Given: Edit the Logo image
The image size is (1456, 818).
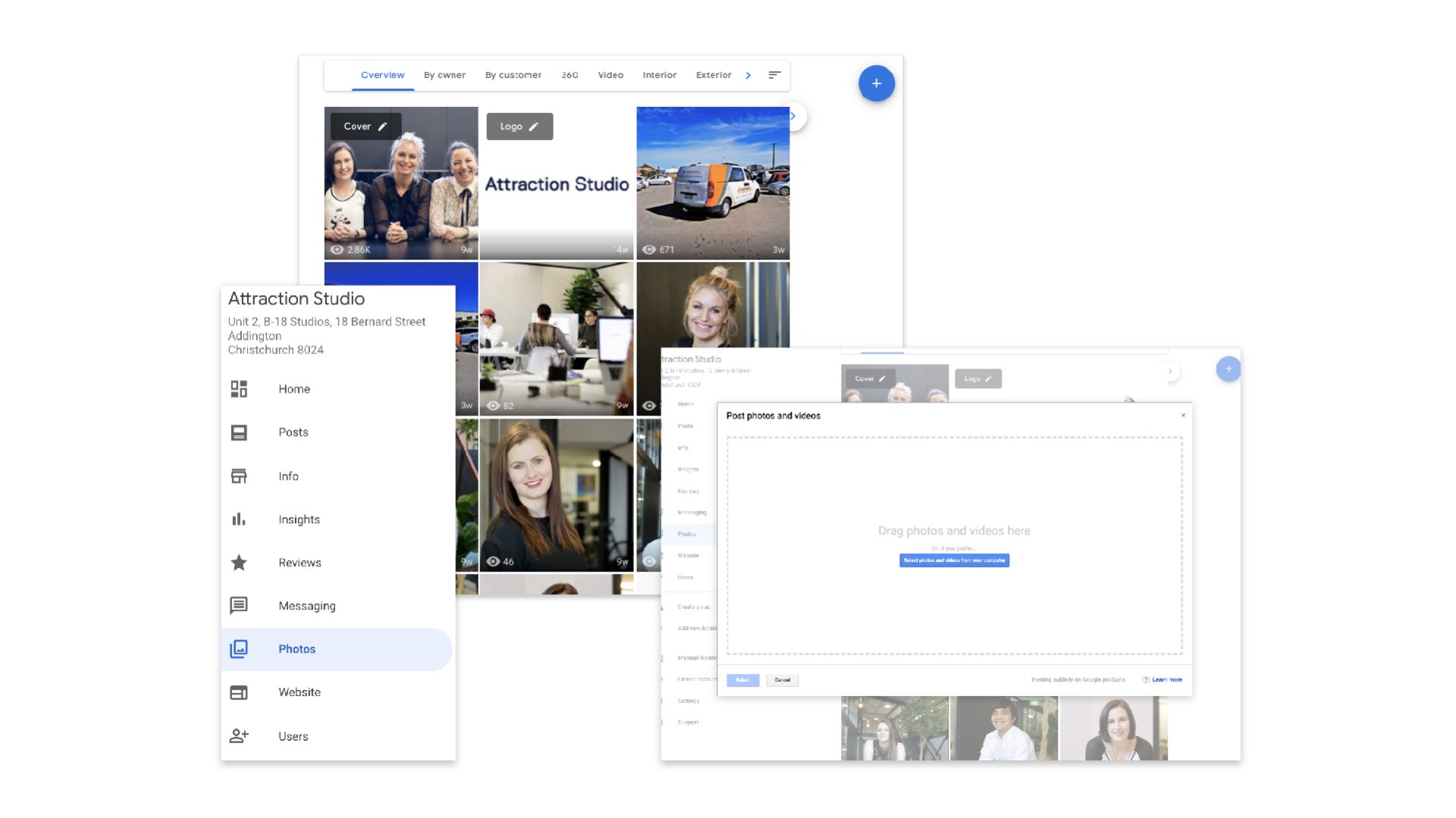Looking at the screenshot, I should click(519, 127).
